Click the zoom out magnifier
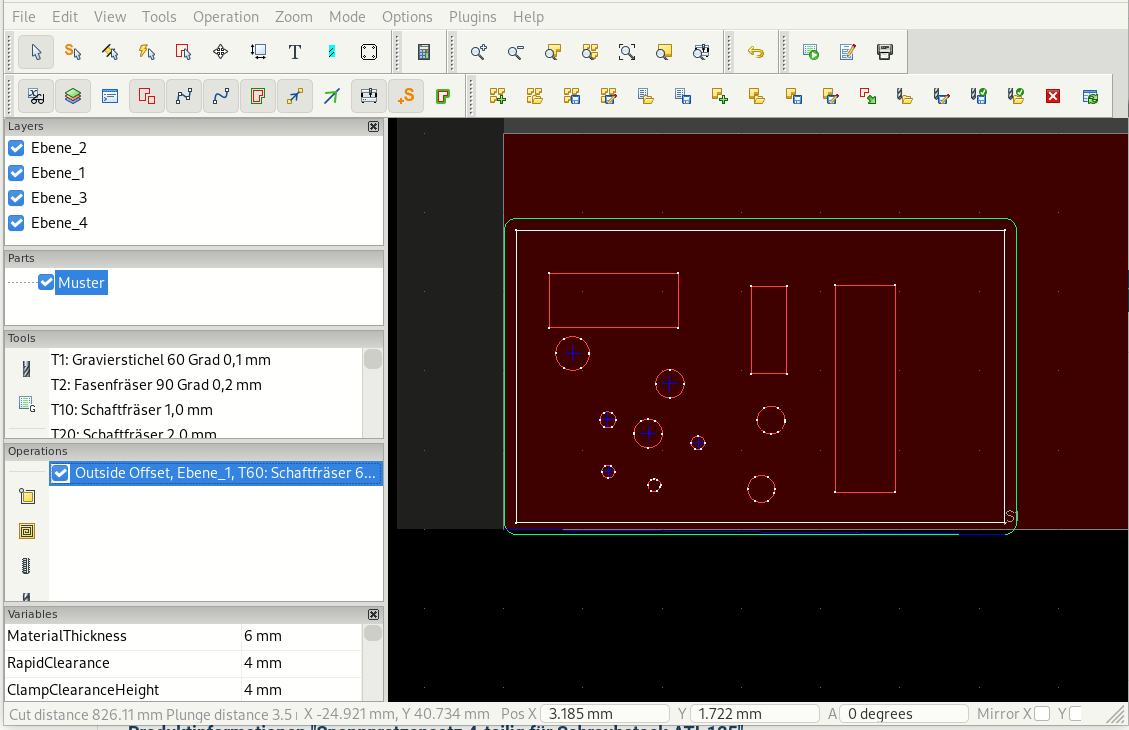Image resolution: width=1129 pixels, height=730 pixels. pos(516,52)
